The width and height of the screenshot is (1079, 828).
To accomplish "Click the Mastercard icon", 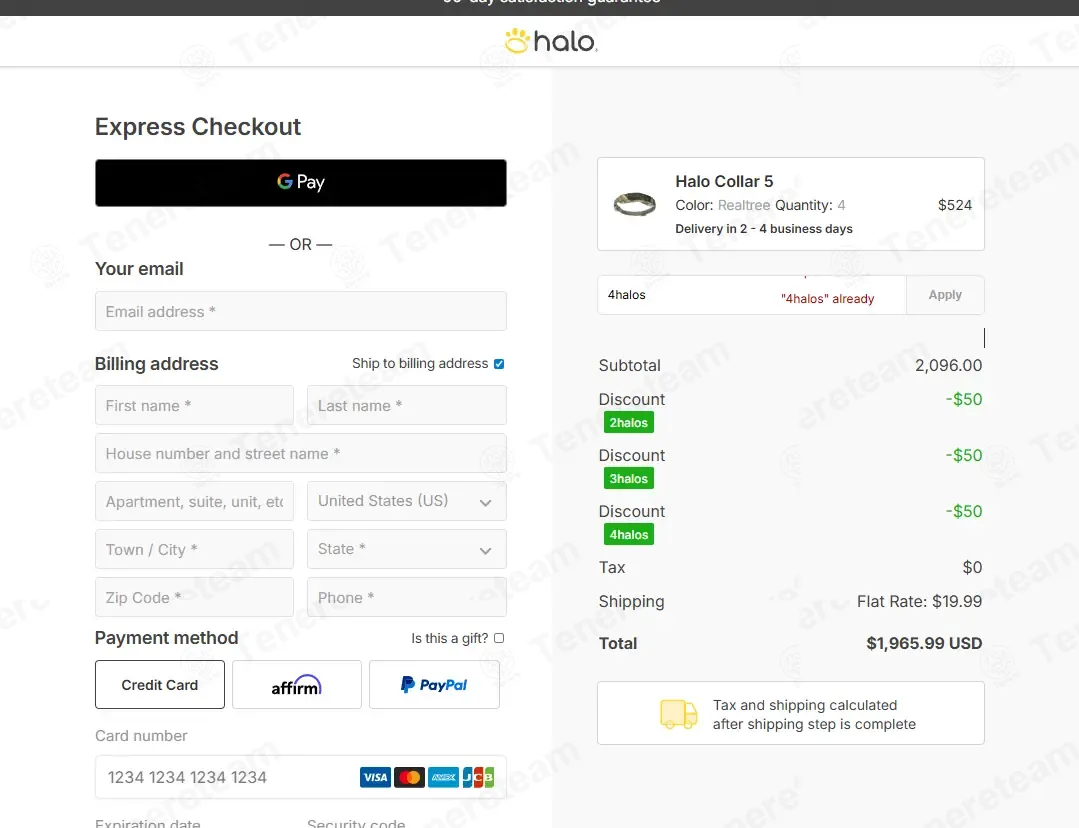I will click(x=409, y=777).
